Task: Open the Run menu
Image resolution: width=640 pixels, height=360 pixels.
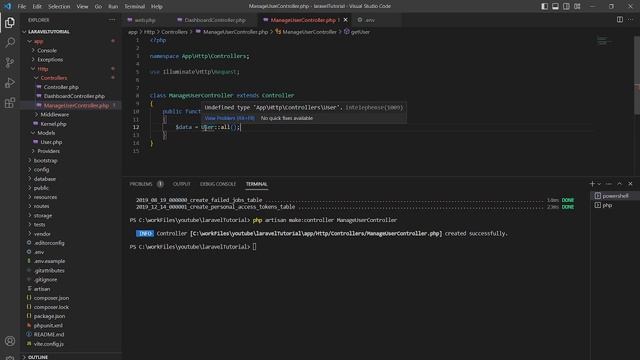Action: click(113, 7)
